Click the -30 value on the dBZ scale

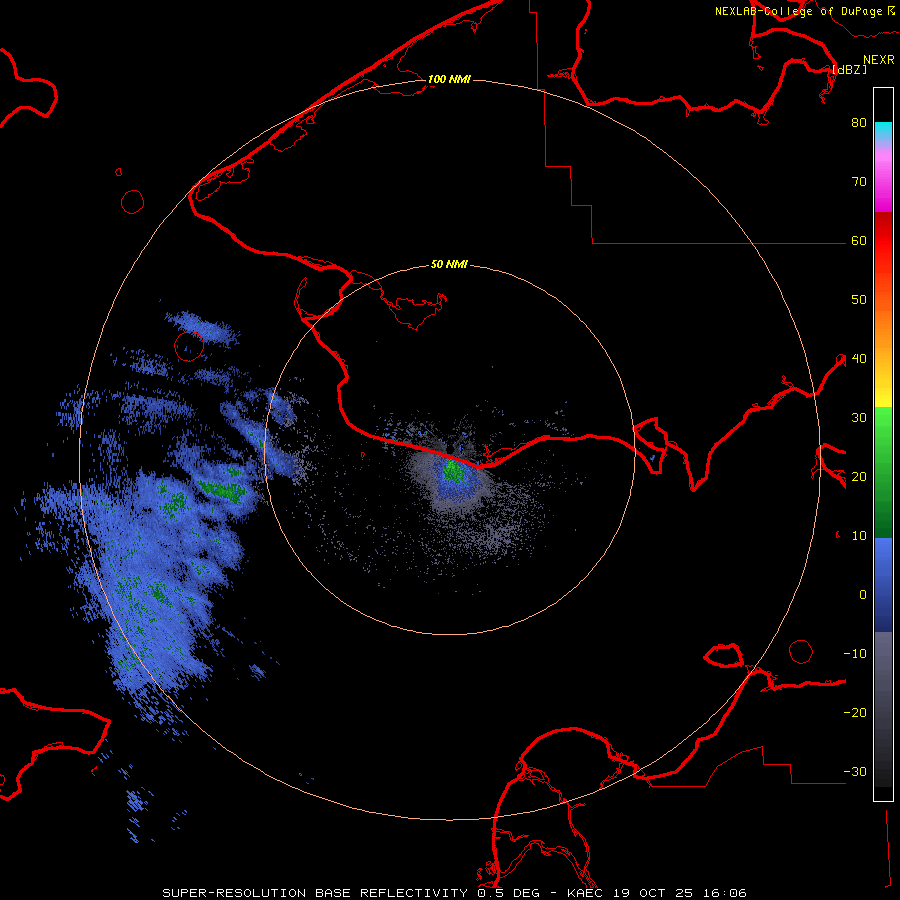(x=855, y=771)
